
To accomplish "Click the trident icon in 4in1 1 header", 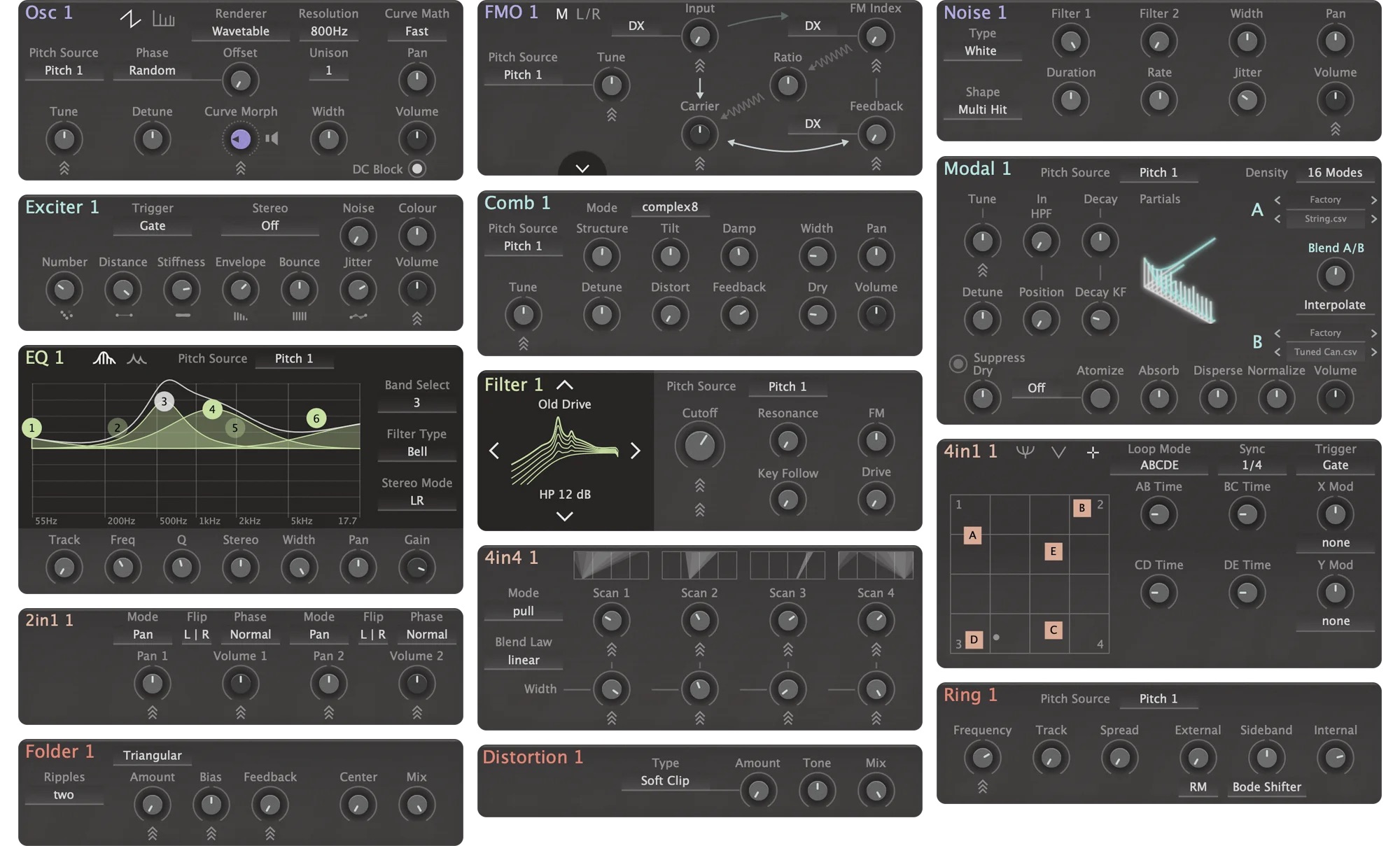I will [1025, 452].
